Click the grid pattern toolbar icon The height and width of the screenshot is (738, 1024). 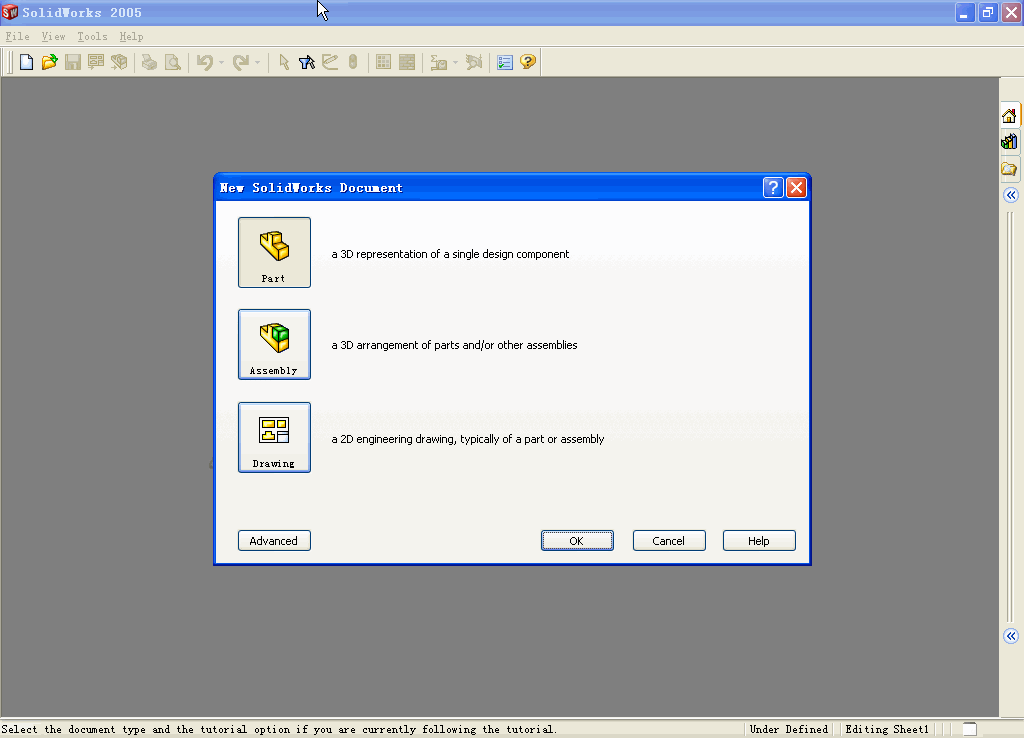(x=383, y=62)
